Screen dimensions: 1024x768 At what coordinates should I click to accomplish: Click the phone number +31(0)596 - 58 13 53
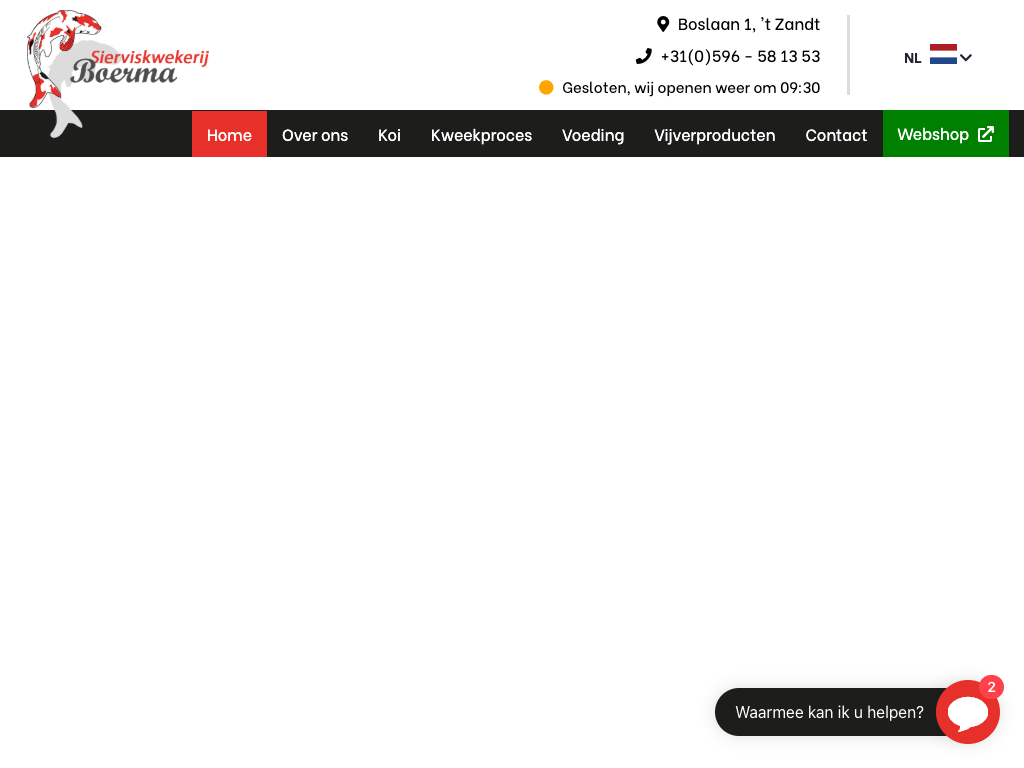pyautogui.click(x=740, y=56)
